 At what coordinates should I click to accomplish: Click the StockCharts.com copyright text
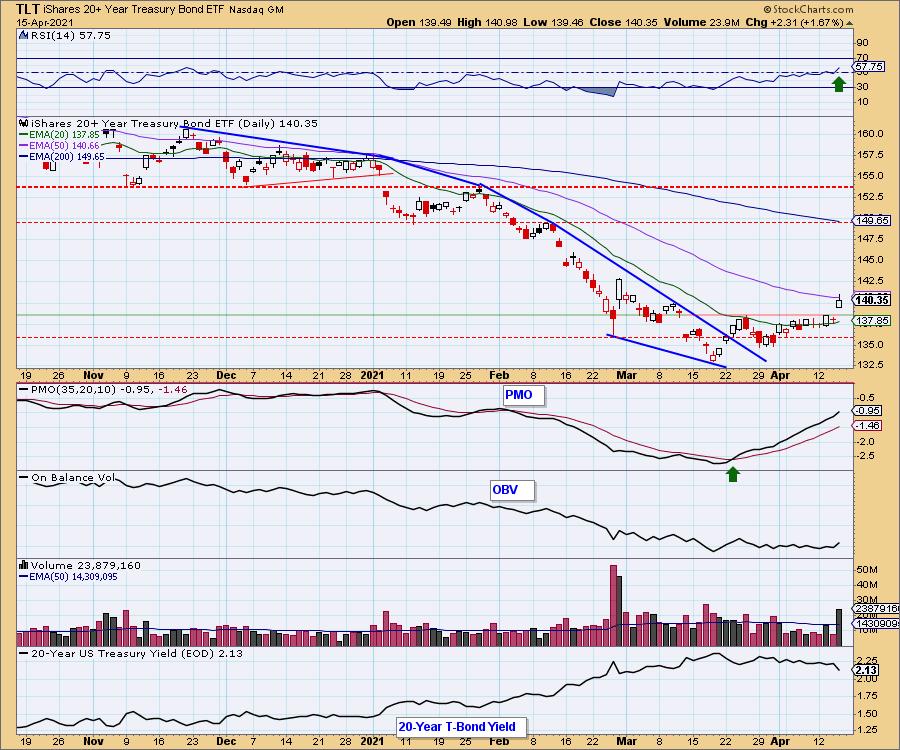click(808, 9)
